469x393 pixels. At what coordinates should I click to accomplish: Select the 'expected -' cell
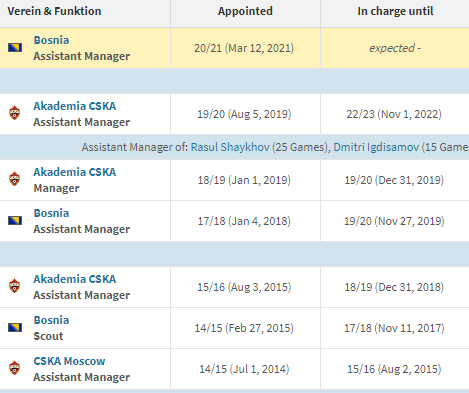(395, 48)
